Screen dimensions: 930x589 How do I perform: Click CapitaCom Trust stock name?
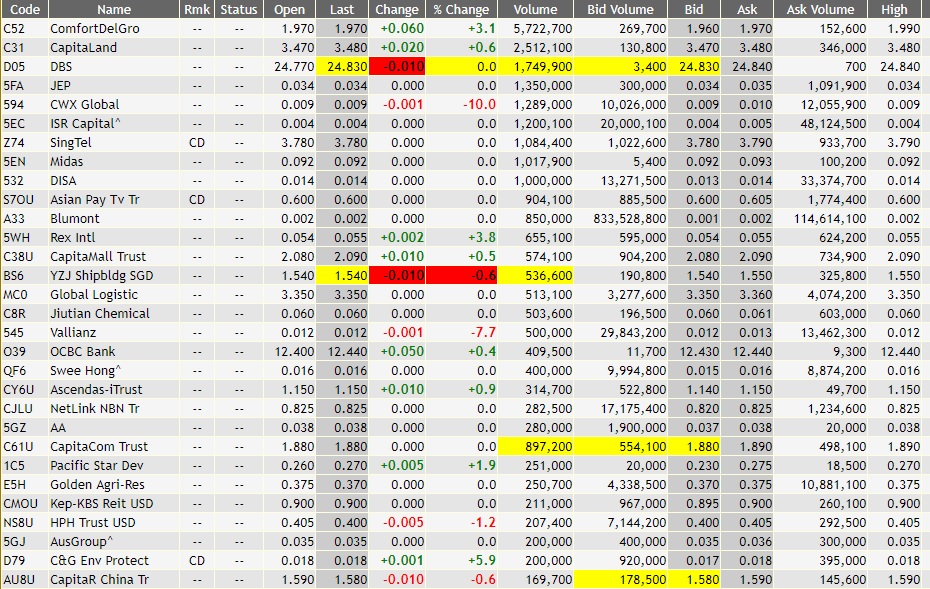(x=99, y=446)
